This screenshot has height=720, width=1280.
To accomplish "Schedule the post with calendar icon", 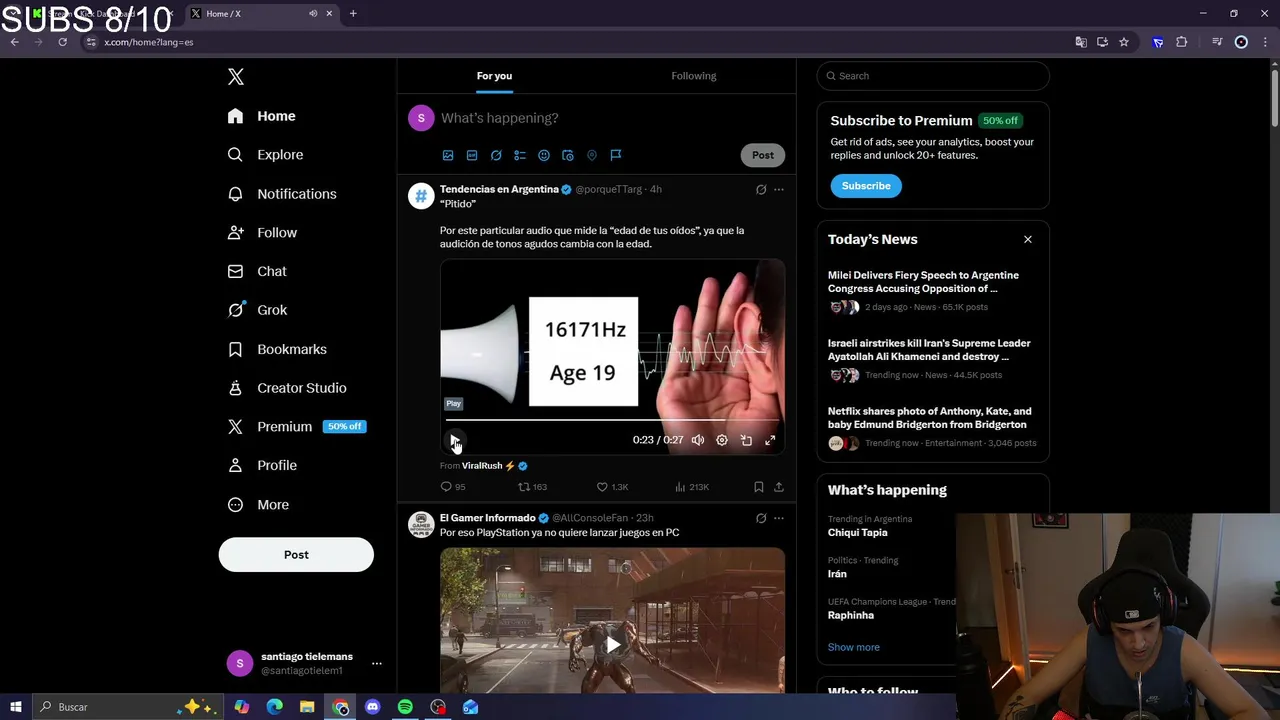I will tap(568, 155).
